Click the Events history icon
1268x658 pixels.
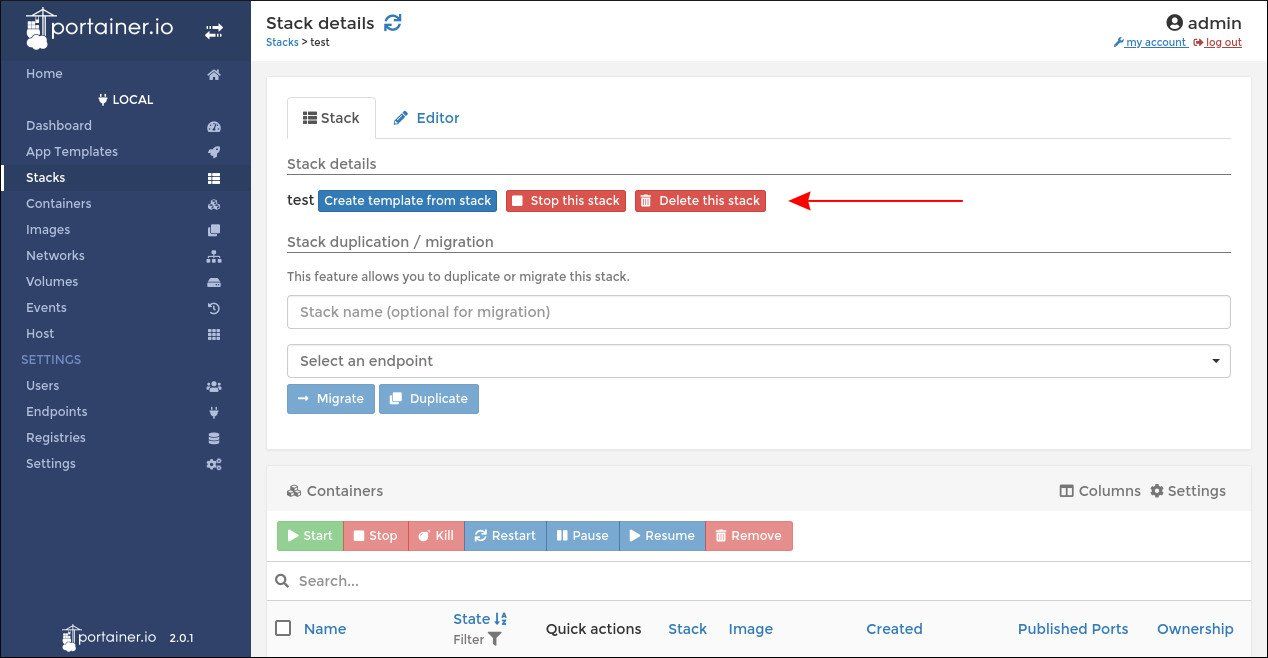pos(214,307)
